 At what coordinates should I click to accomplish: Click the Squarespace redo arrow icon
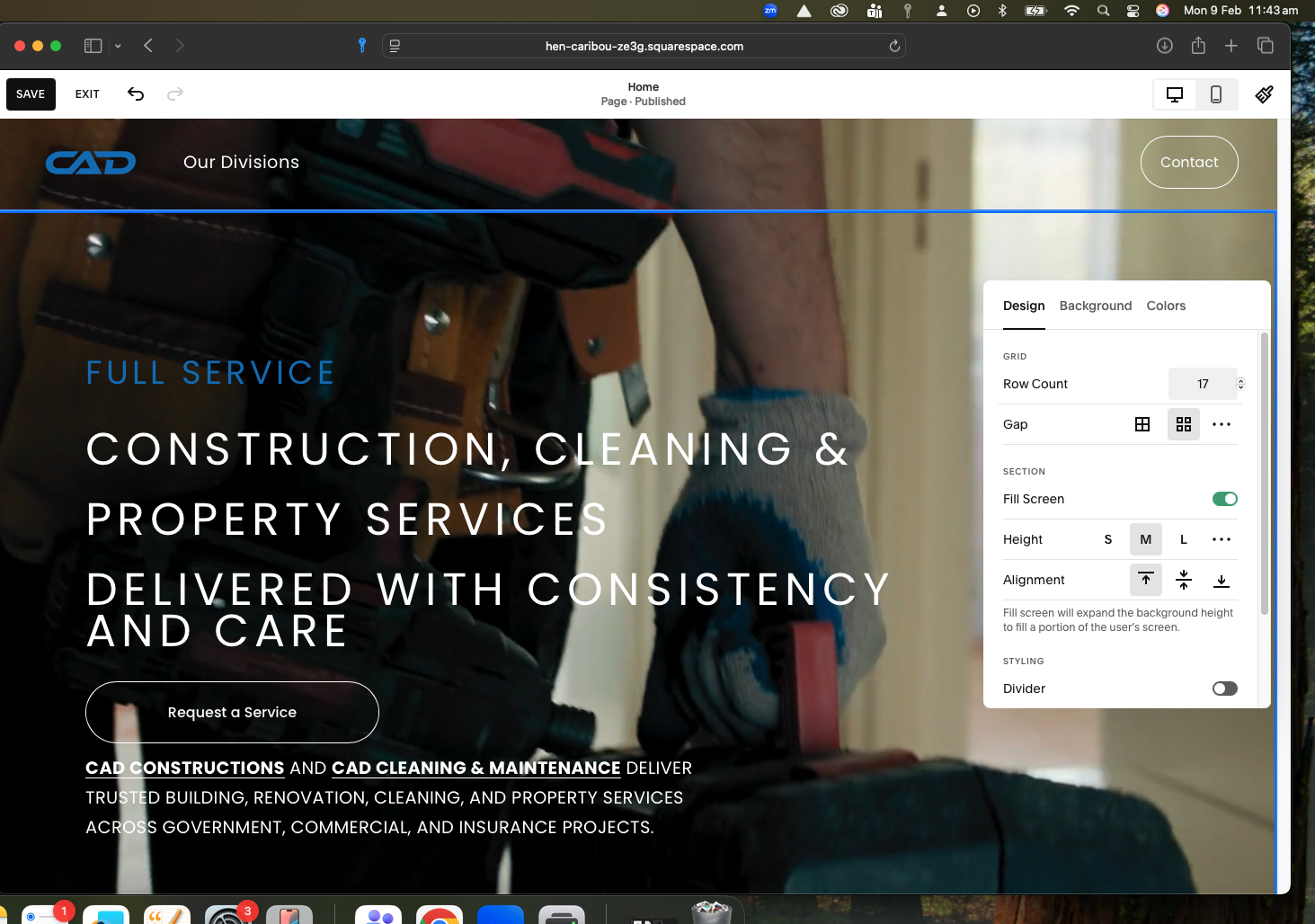175,93
